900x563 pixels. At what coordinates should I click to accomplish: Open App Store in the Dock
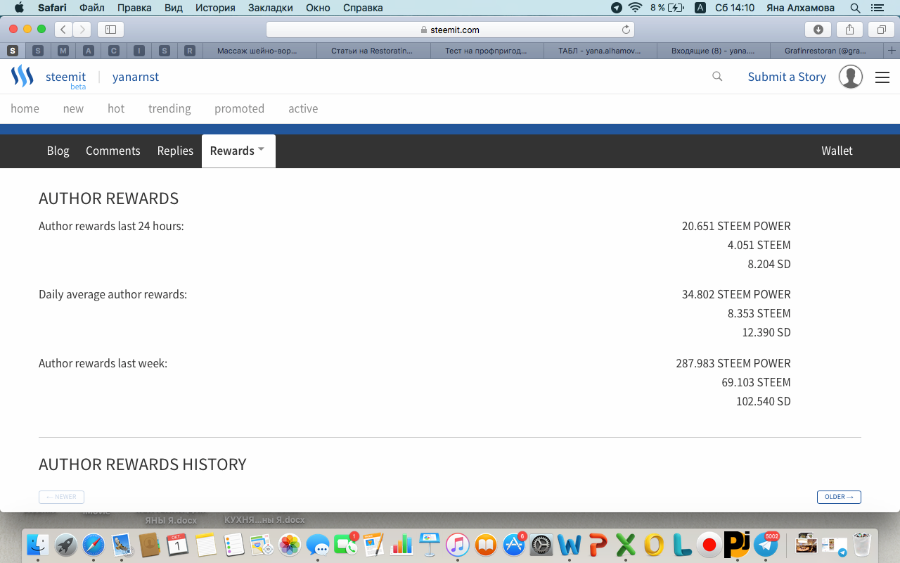[513, 544]
